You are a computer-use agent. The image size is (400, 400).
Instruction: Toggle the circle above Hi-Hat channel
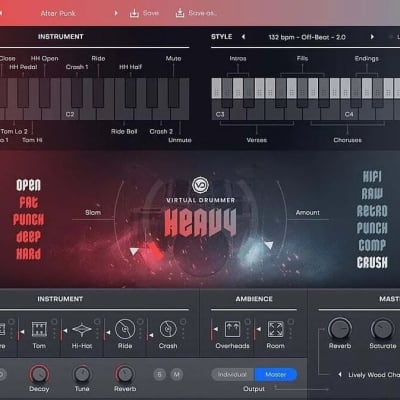pos(97,322)
